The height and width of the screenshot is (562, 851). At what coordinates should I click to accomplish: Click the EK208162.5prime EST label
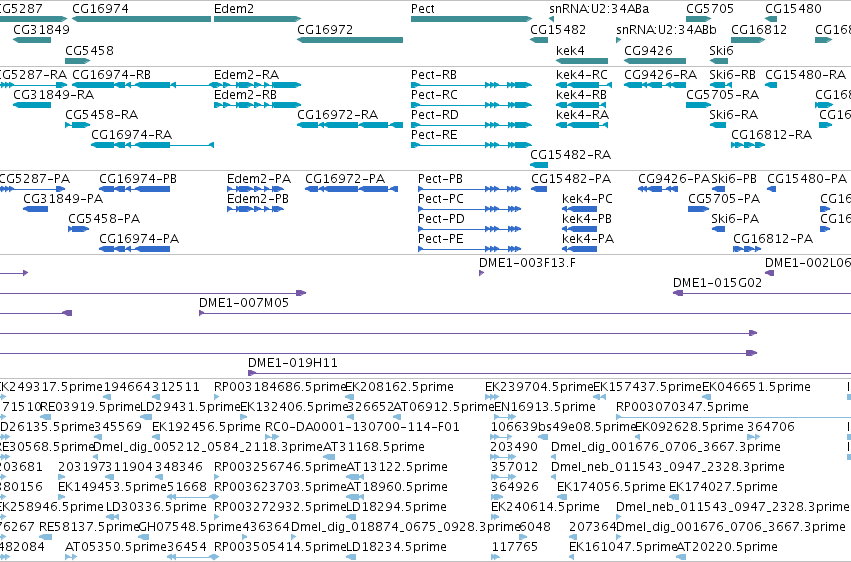tap(399, 387)
